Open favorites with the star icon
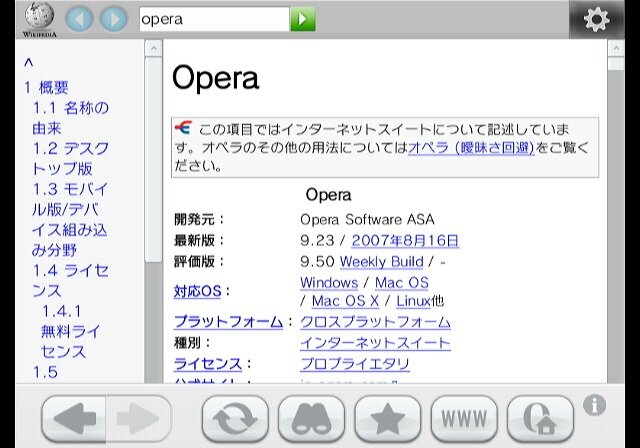The width and height of the screenshot is (640, 448). [387, 419]
